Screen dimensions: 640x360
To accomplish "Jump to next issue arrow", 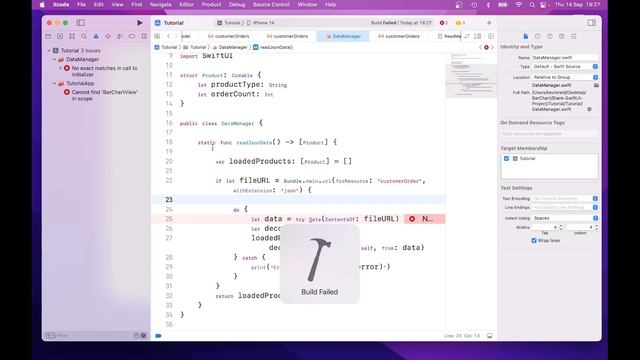I will (x=492, y=47).
